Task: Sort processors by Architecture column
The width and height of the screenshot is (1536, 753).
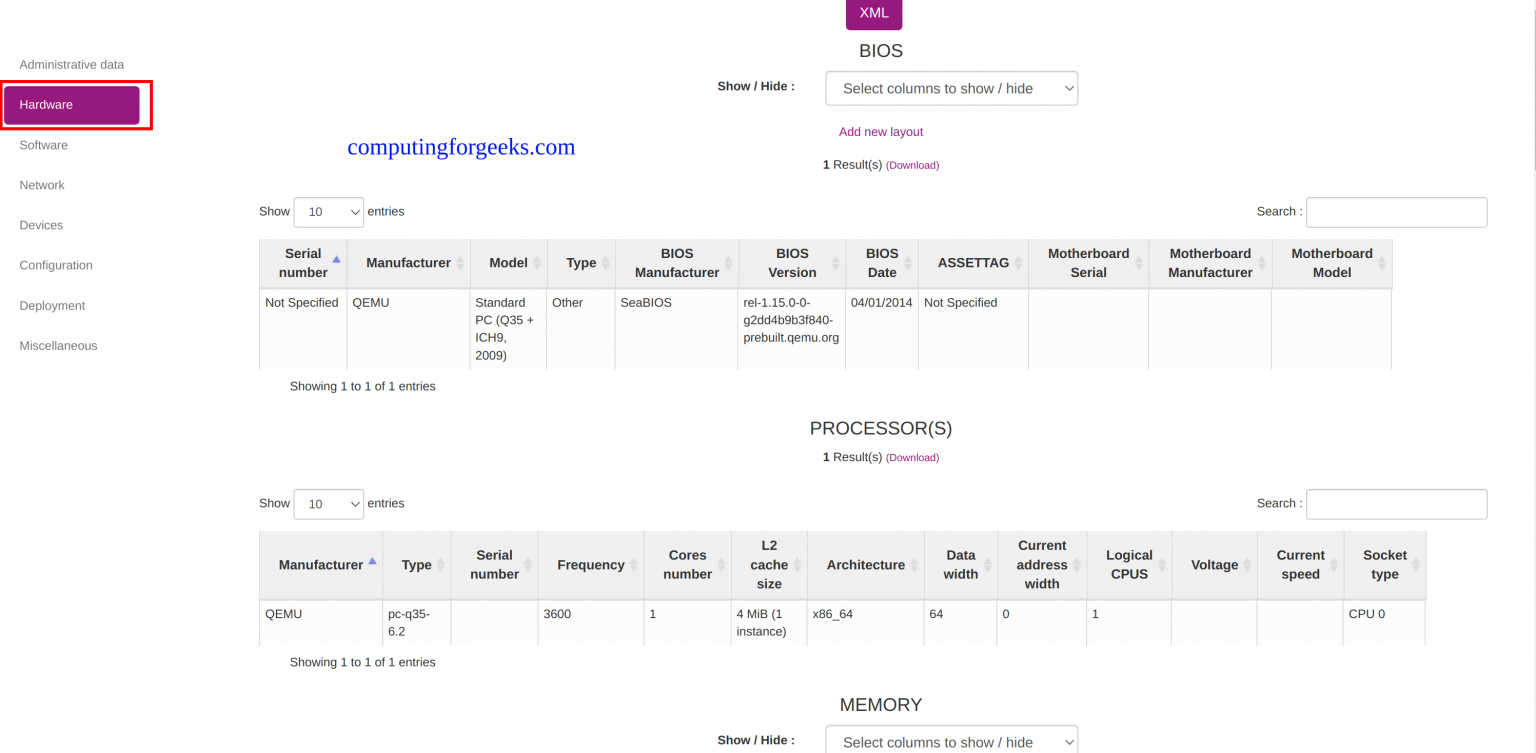Action: pyautogui.click(x=865, y=565)
